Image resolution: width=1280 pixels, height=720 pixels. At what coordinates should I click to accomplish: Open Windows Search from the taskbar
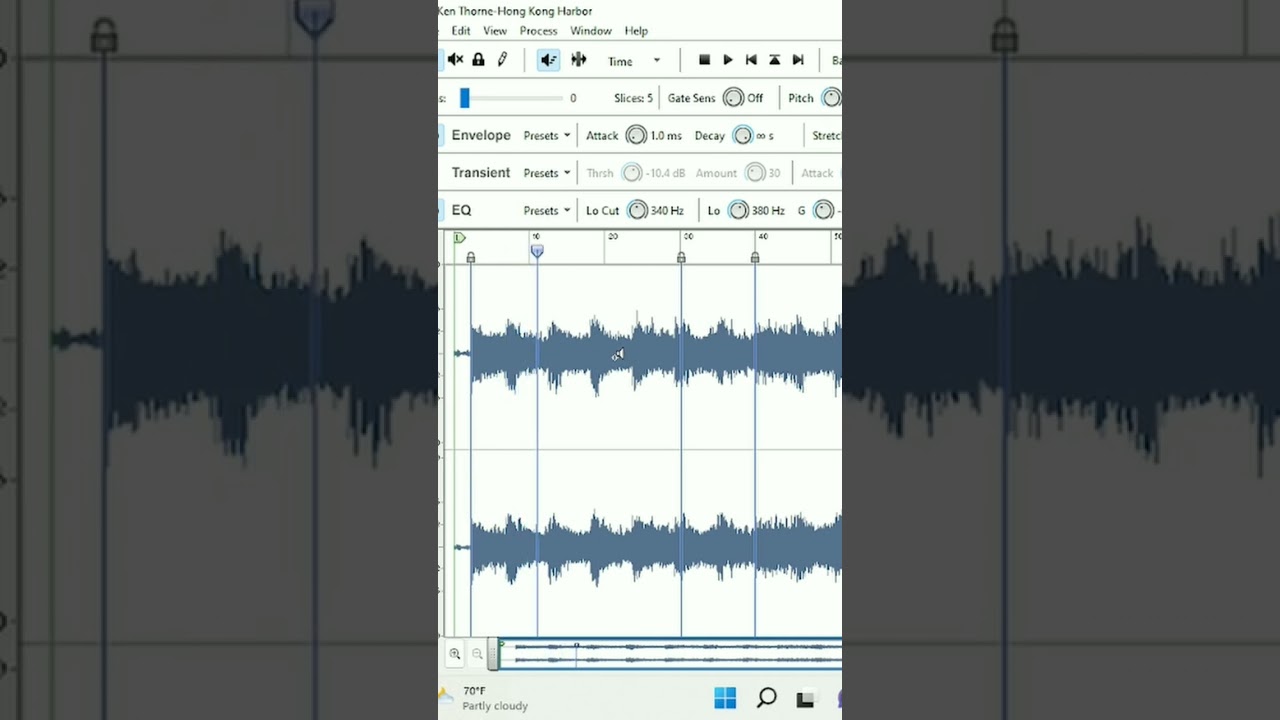(767, 698)
